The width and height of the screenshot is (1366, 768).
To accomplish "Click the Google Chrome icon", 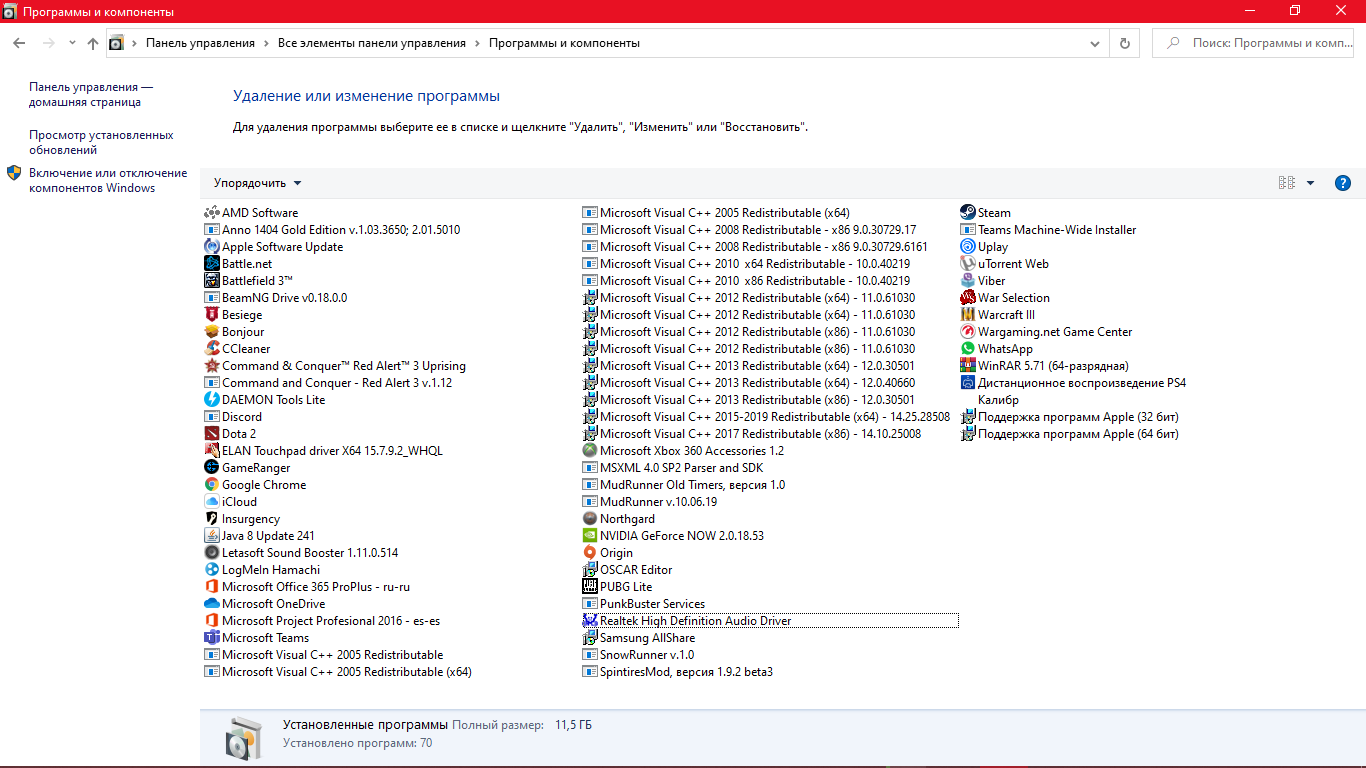I will 211,485.
